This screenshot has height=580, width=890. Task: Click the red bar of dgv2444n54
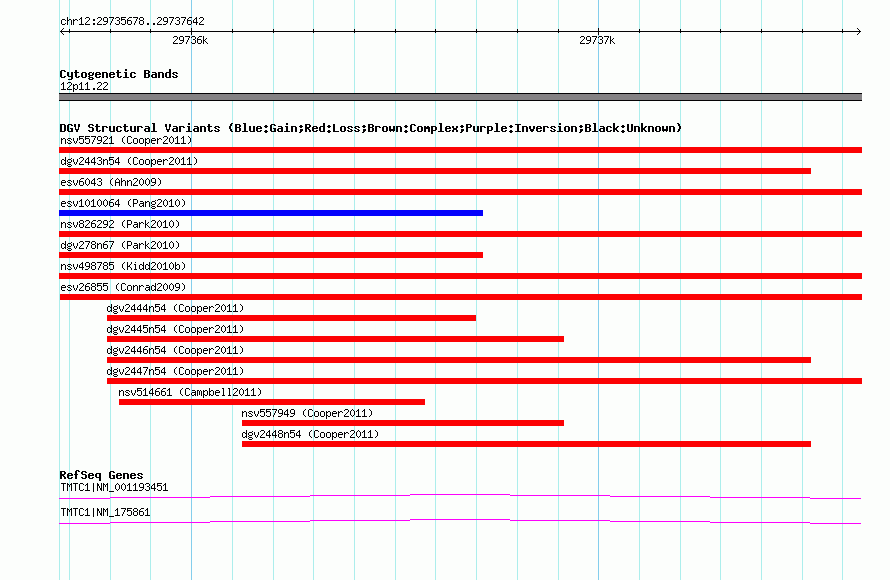[x=291, y=318]
